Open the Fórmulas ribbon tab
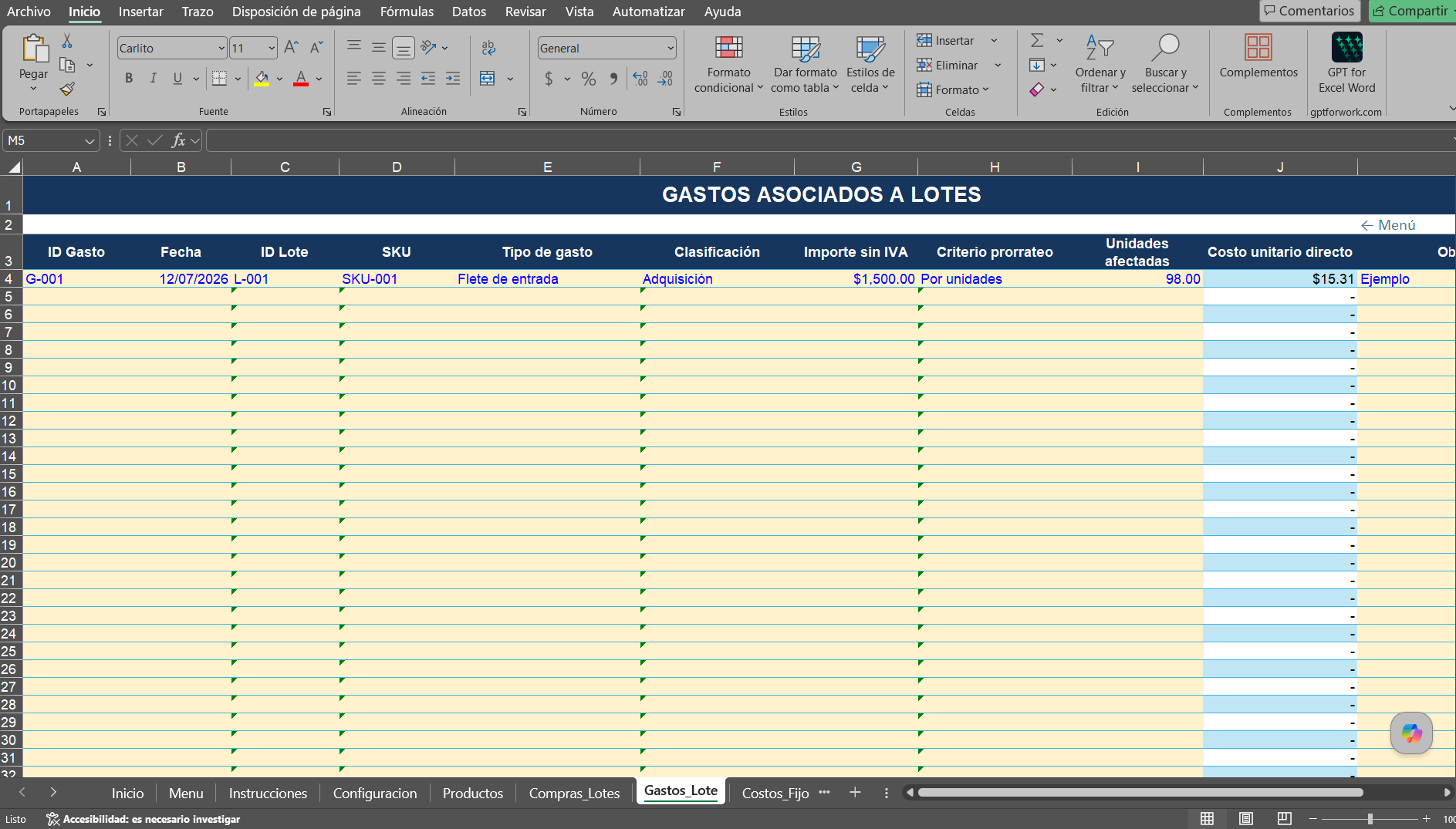This screenshot has height=829, width=1456. pos(407,12)
